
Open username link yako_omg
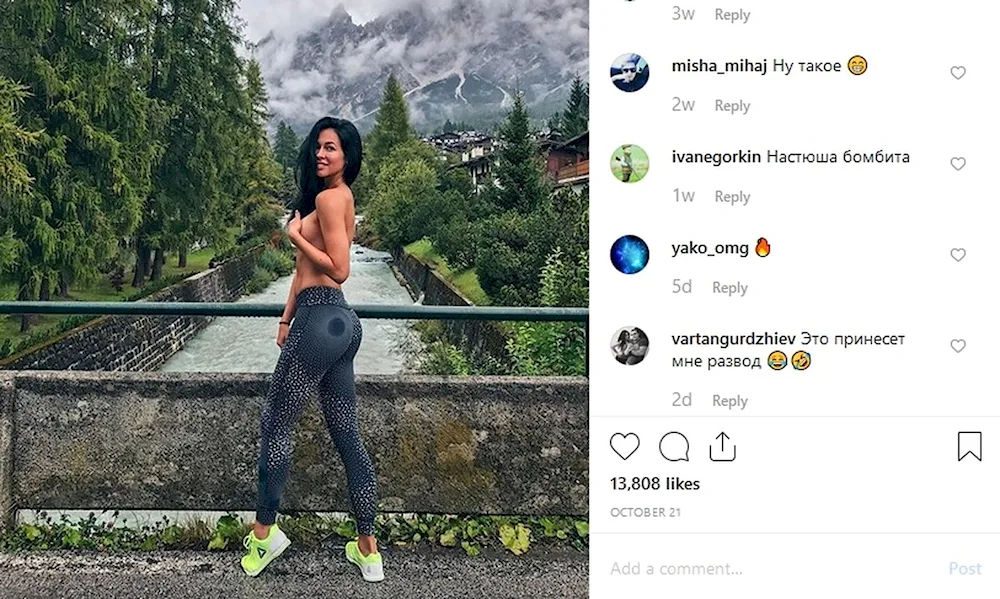coord(710,248)
